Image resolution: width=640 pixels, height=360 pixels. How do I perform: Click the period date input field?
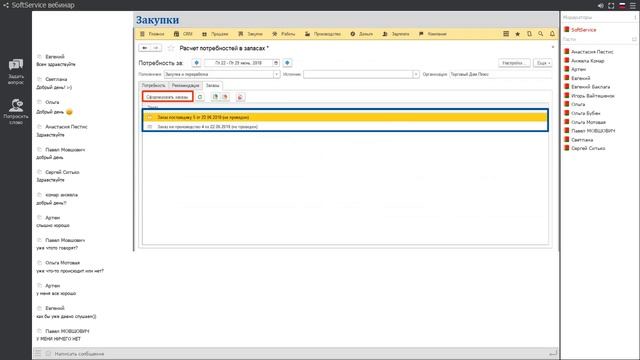pos(238,63)
